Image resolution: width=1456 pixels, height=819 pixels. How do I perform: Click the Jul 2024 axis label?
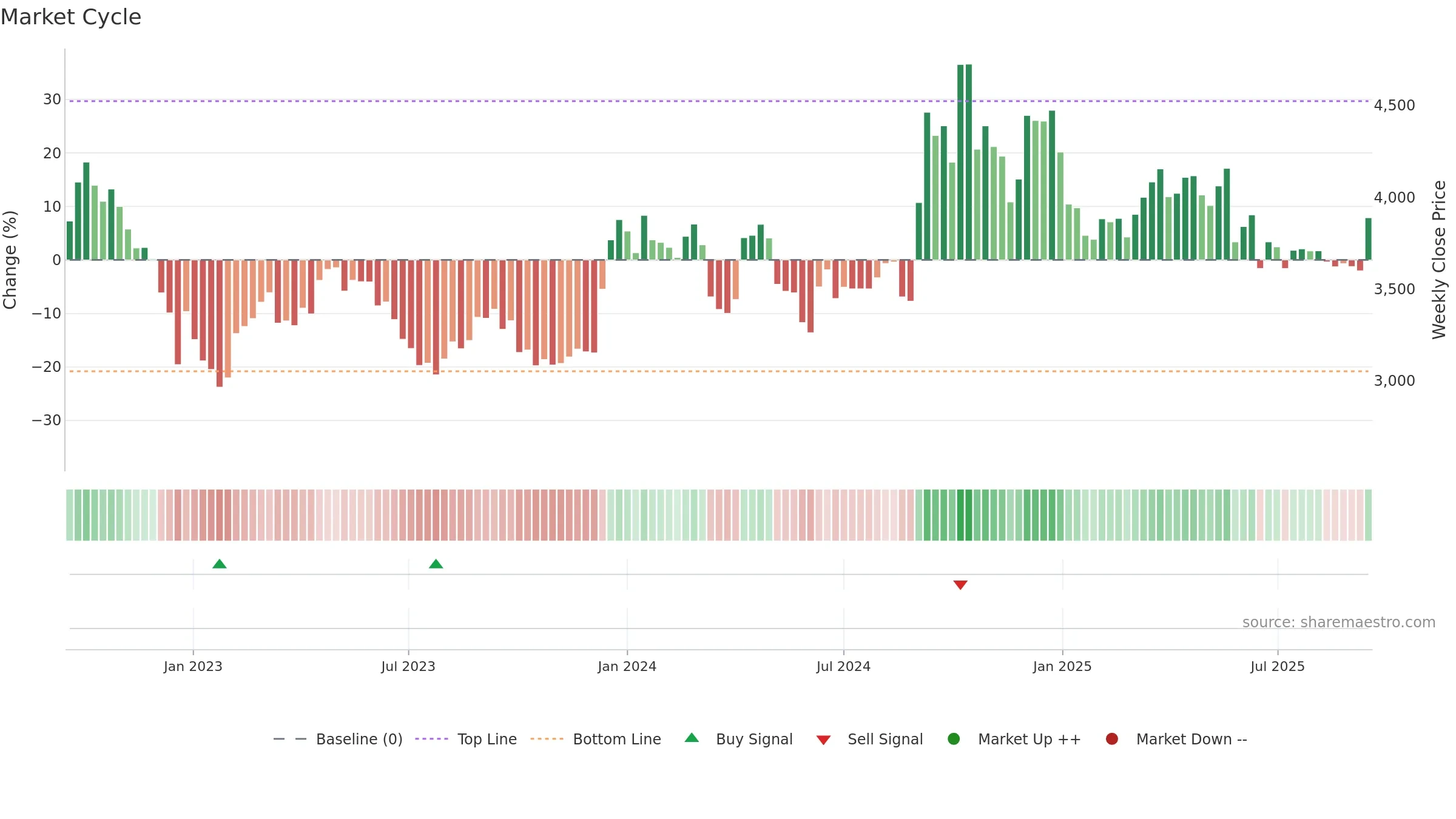point(843,667)
